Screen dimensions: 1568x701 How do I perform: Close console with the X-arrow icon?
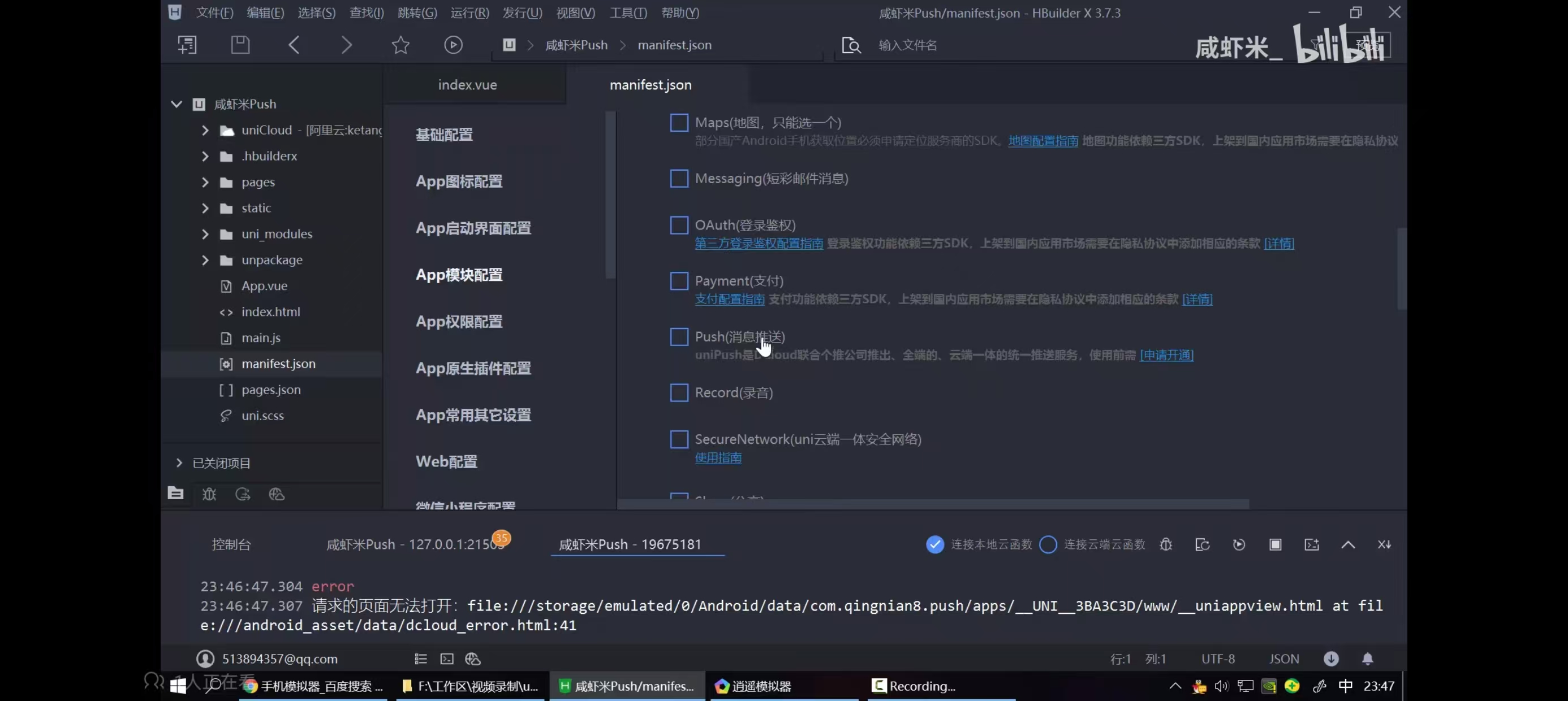click(1384, 544)
